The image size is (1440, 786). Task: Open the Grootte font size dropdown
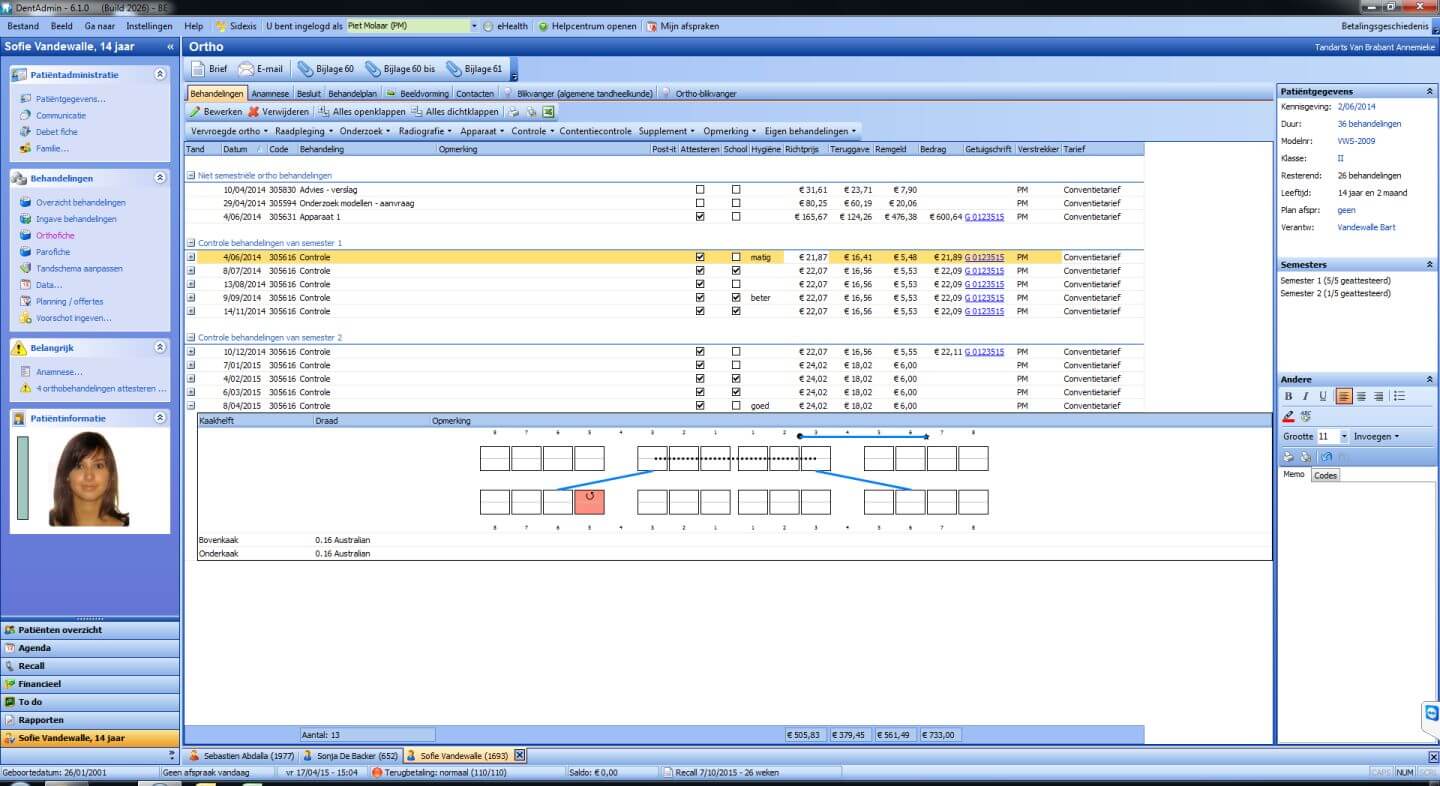(1344, 437)
